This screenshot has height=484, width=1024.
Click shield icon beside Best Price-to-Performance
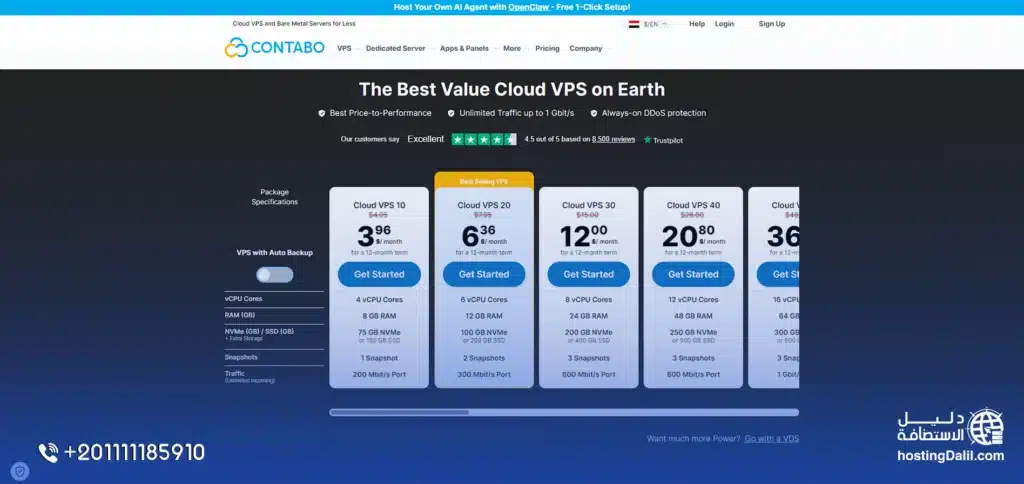[x=321, y=113]
